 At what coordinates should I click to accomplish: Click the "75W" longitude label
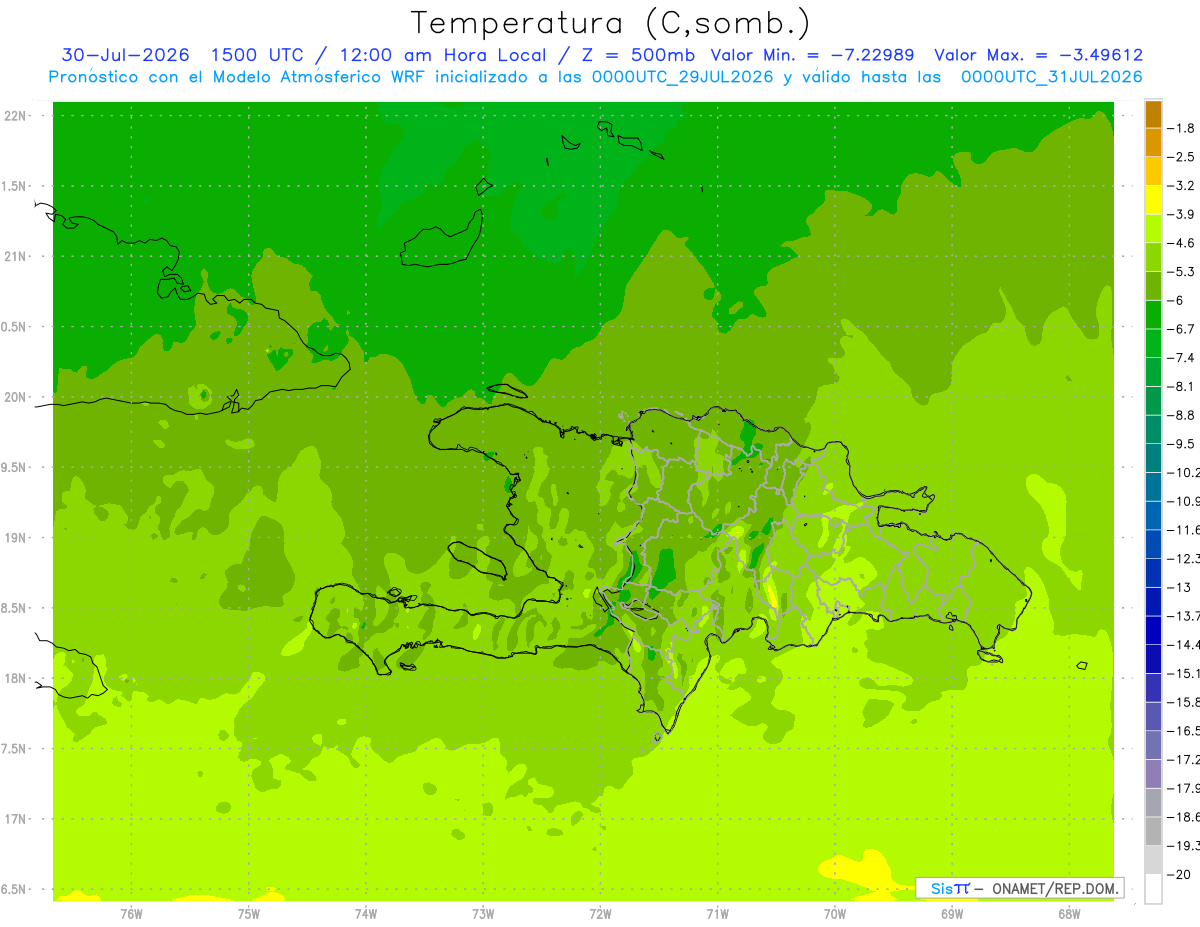click(249, 914)
